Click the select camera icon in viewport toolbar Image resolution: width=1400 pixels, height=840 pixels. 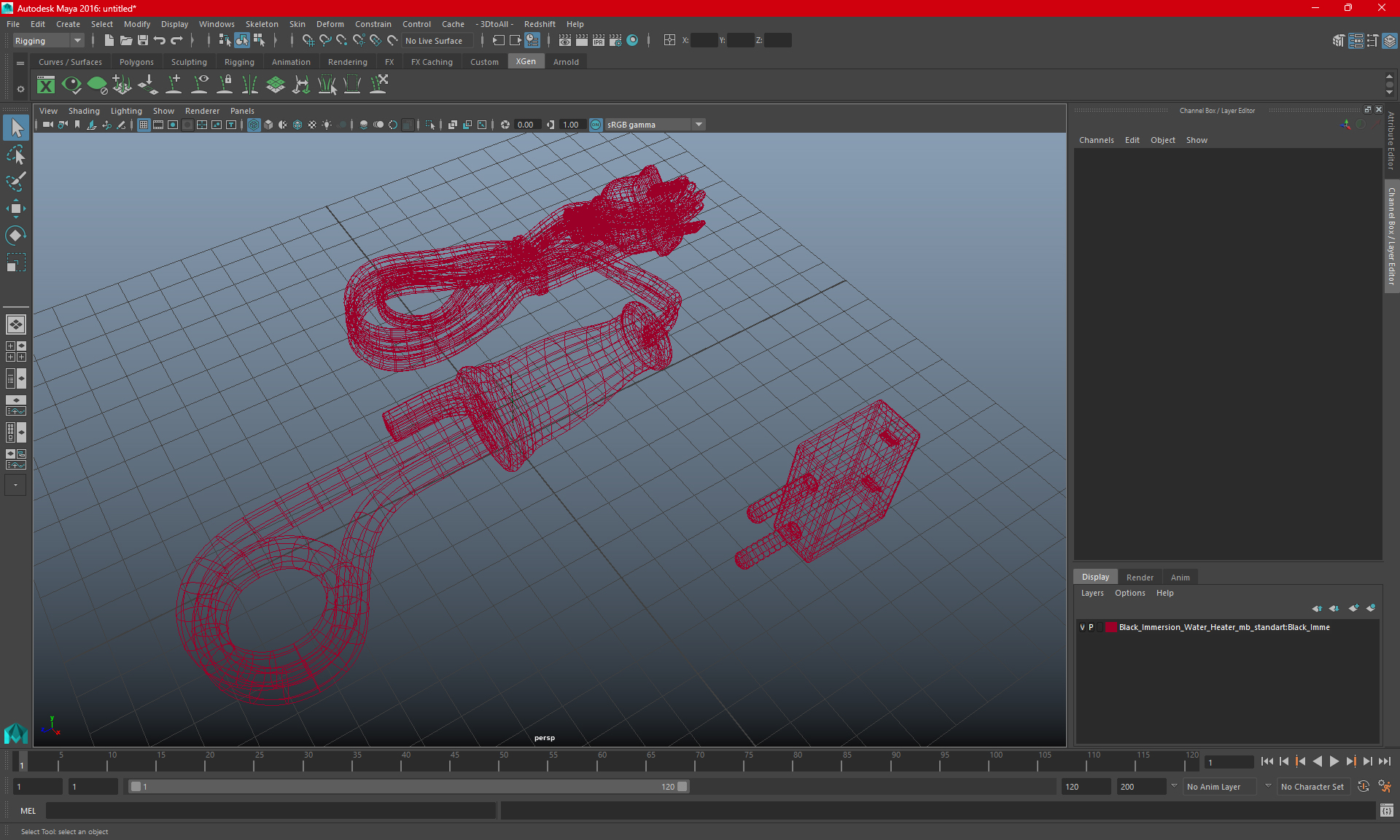click(x=47, y=125)
